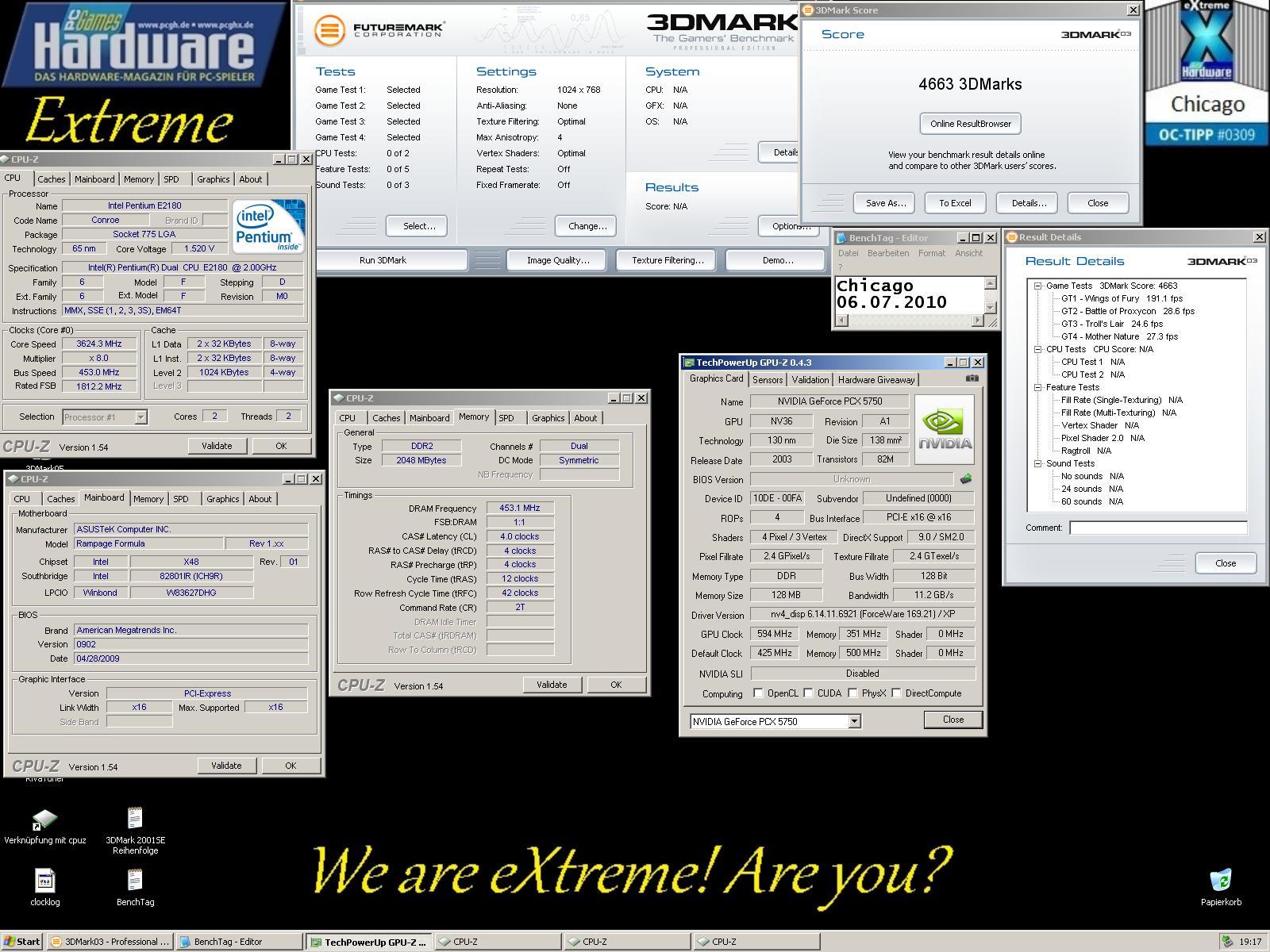Open the About tab in Mainboard CPU-Z window

260,499
